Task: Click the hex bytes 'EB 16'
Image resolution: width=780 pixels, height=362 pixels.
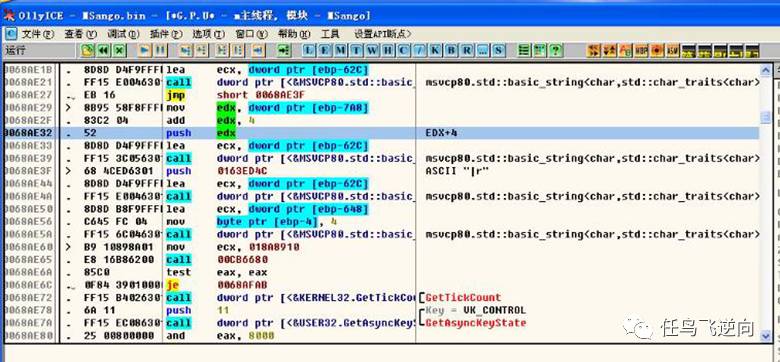Action: pyautogui.click(x=99, y=95)
